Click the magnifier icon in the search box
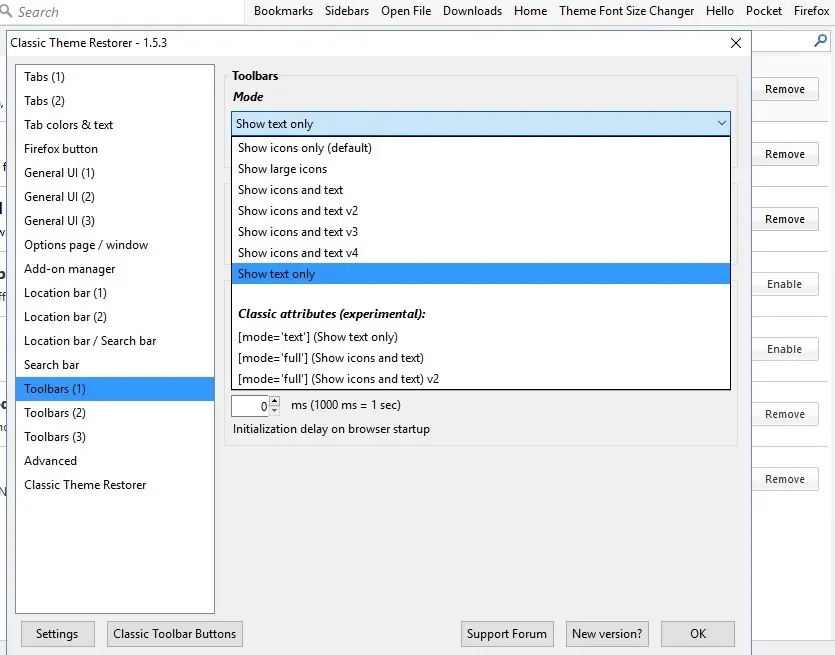The height and width of the screenshot is (655, 835). [x=6, y=11]
